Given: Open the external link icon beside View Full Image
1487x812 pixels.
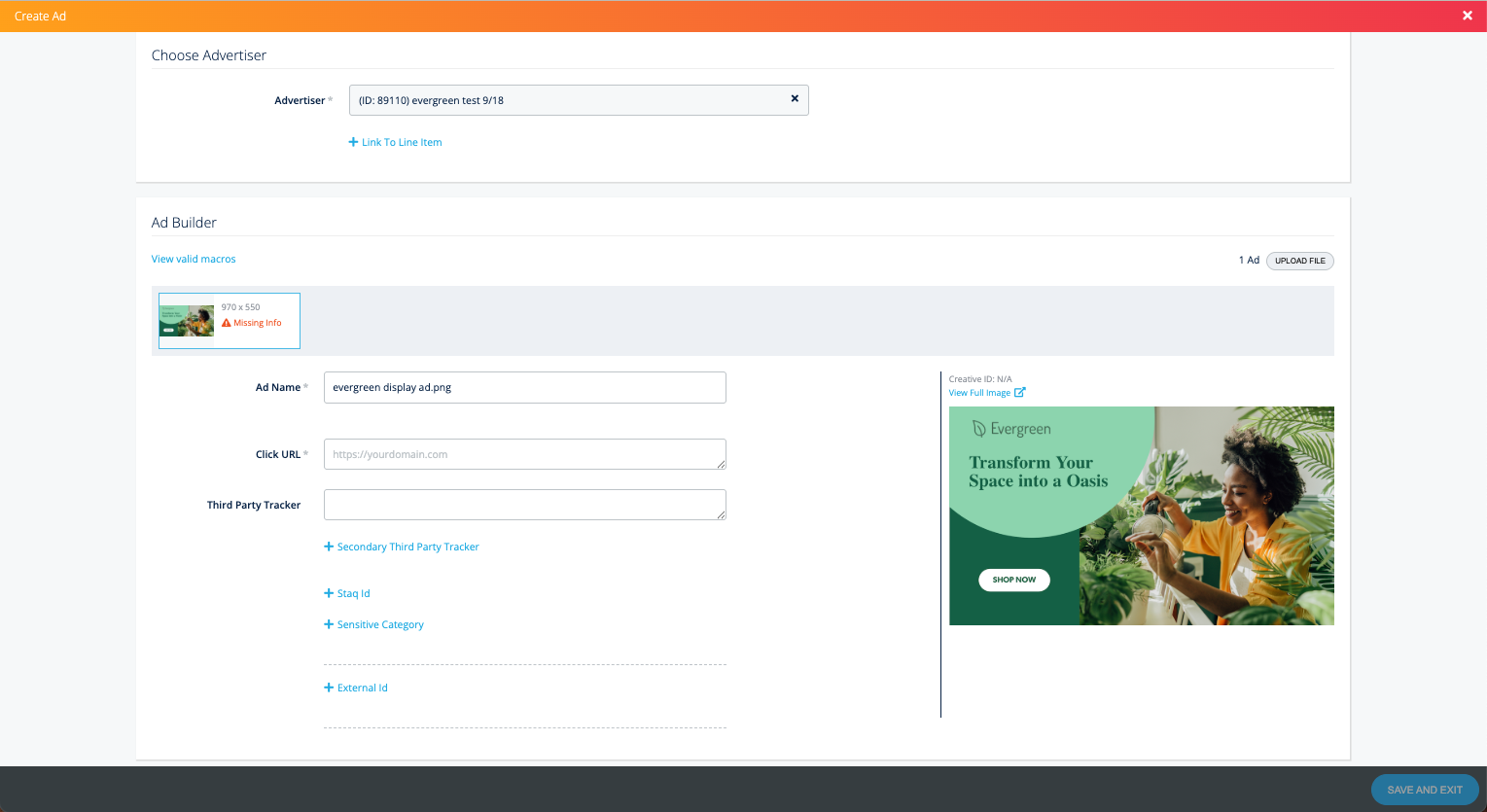Looking at the screenshot, I should tap(1020, 393).
